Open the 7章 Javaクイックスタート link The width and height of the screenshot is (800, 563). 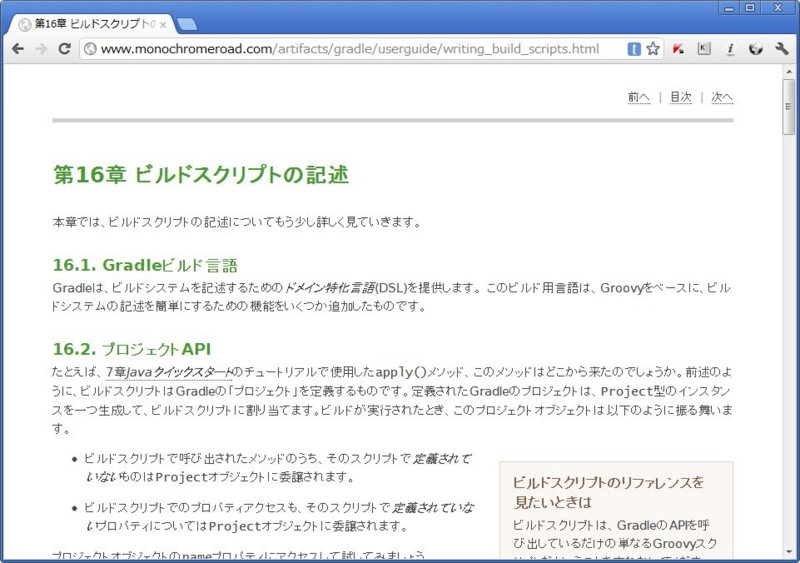click(x=169, y=372)
